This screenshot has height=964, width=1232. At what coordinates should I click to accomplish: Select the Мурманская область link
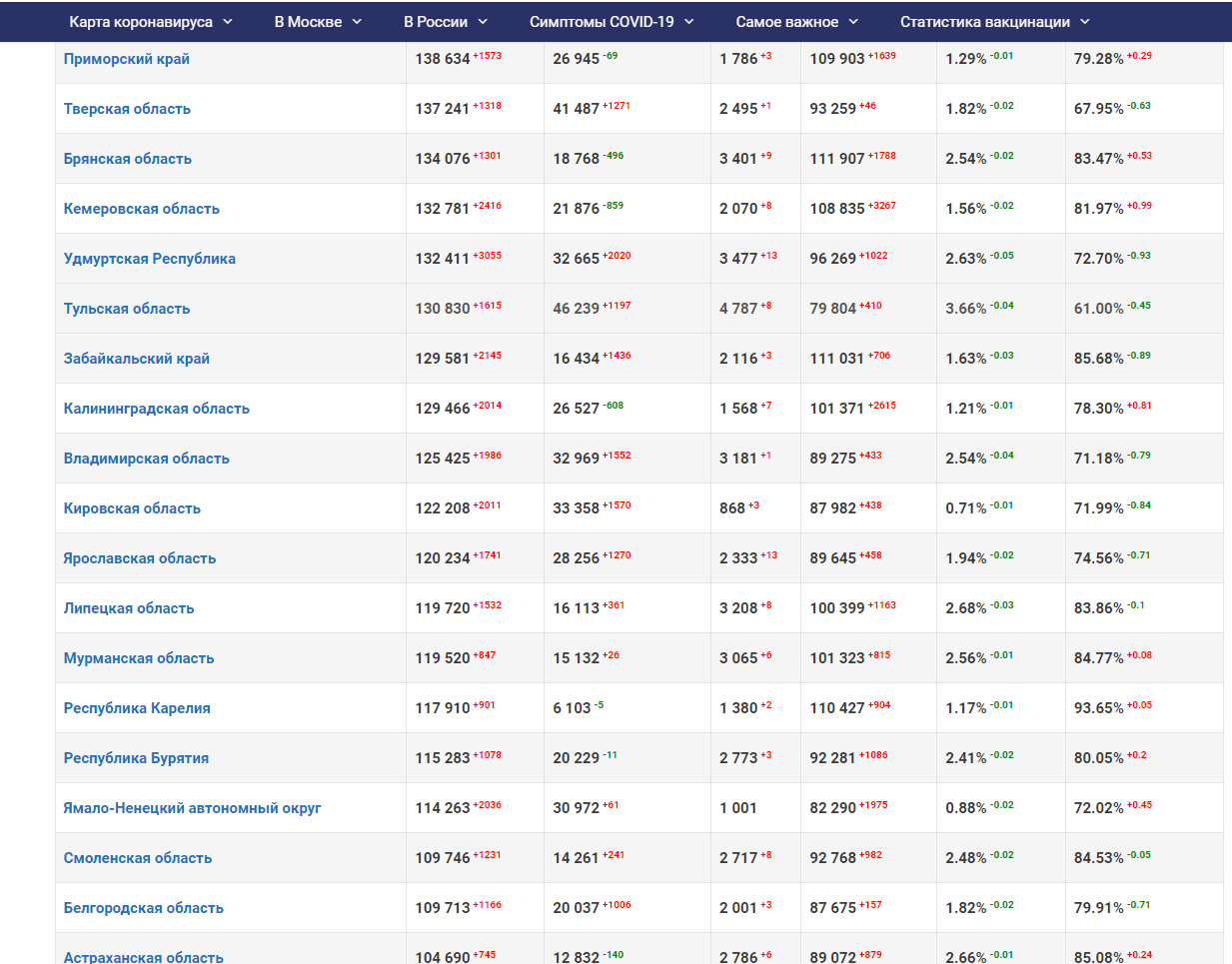[x=139, y=658]
